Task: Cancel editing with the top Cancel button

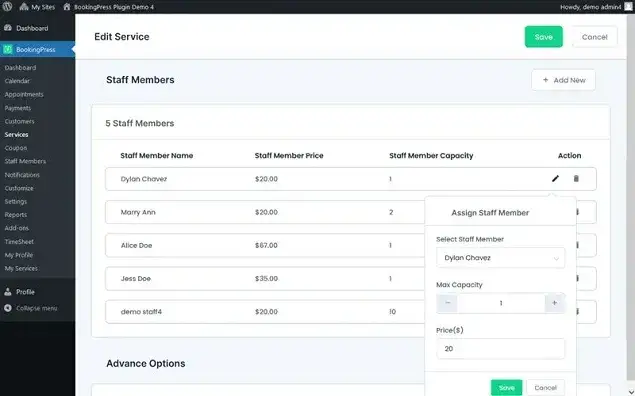Action: pos(595,37)
